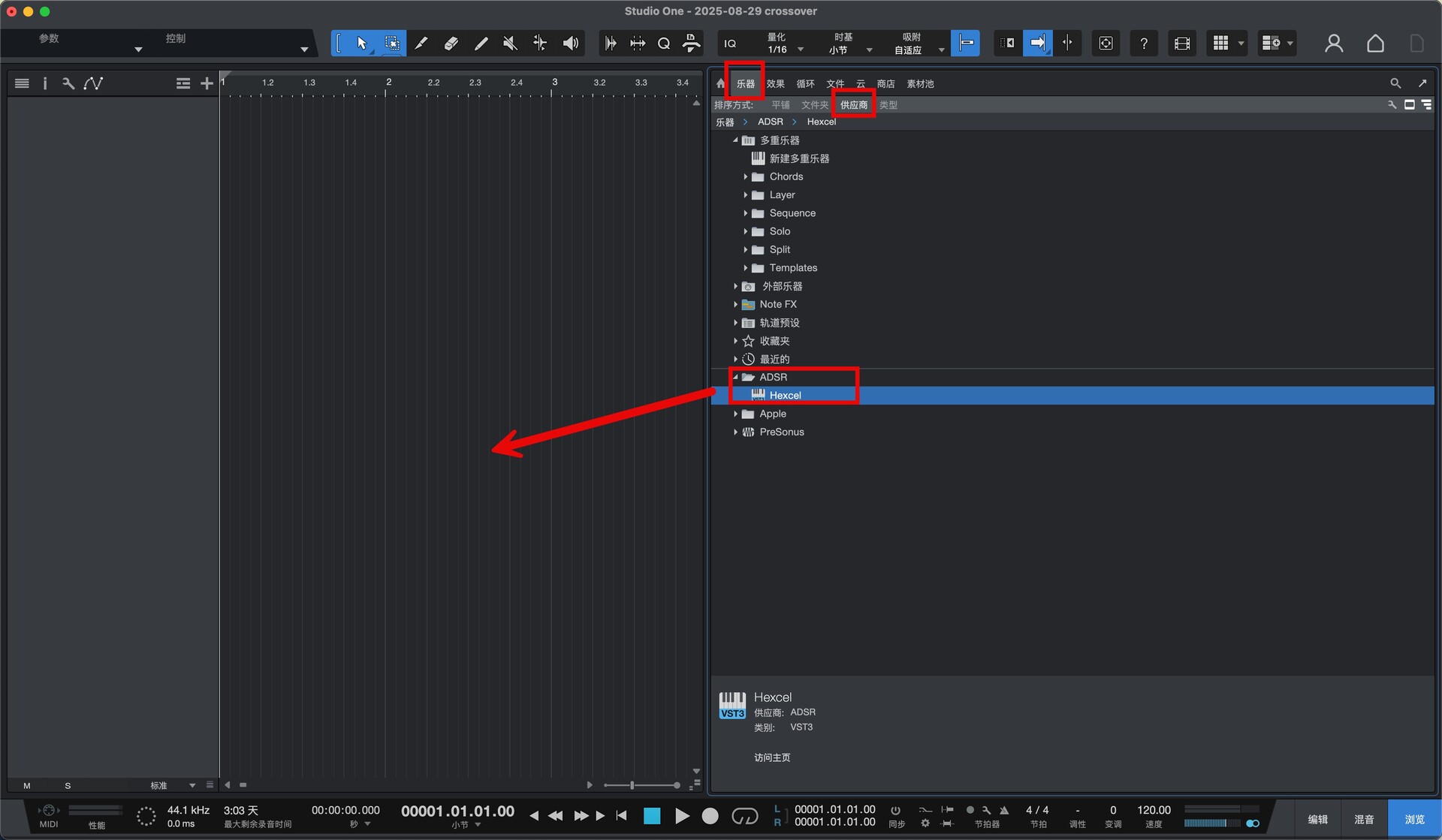Expand the Layer folder

click(745, 194)
